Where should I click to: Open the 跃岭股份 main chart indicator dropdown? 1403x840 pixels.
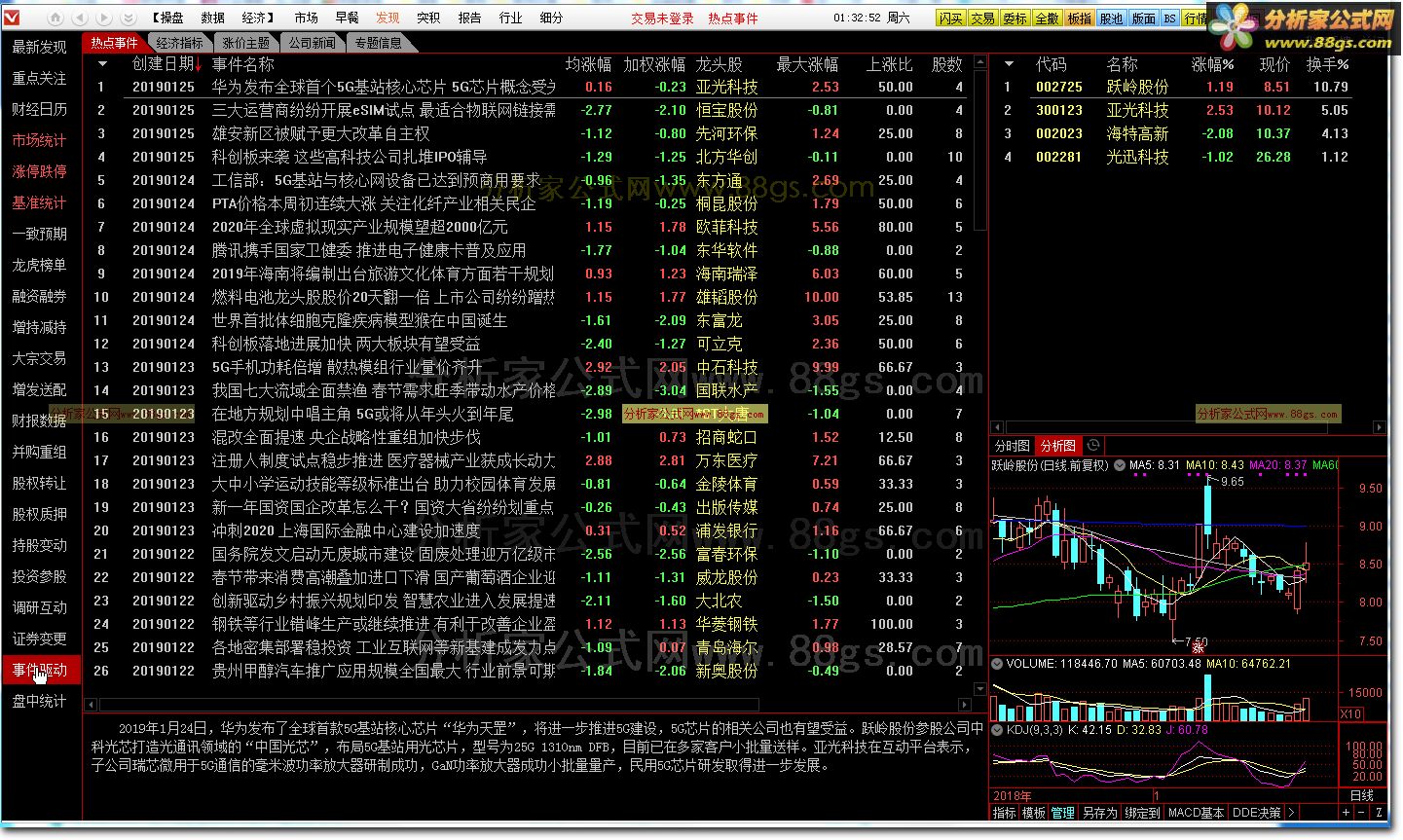pyautogui.click(x=1120, y=466)
